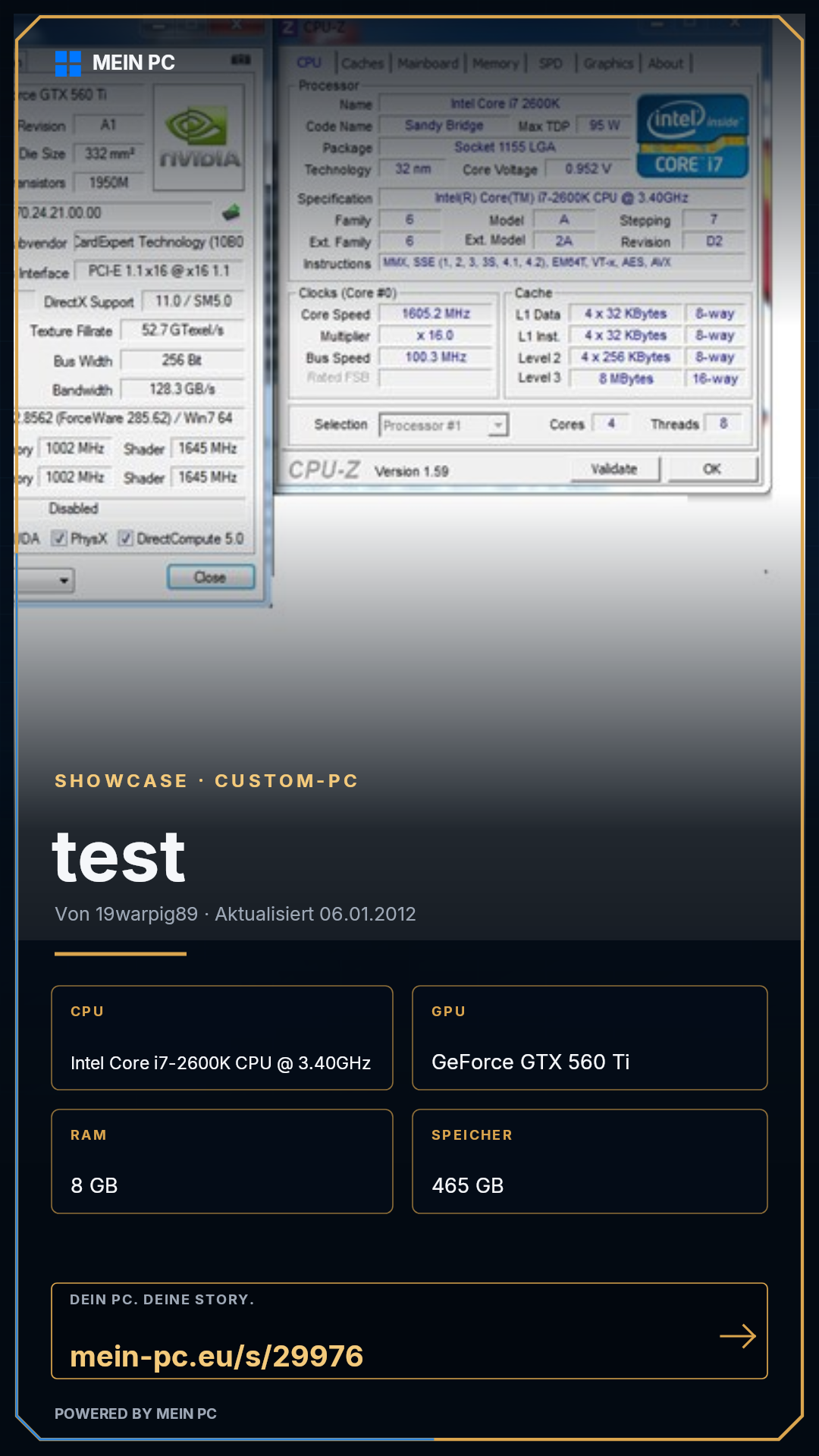Click the GPU spec card GeForce GTX 560 Ti

(590, 1037)
